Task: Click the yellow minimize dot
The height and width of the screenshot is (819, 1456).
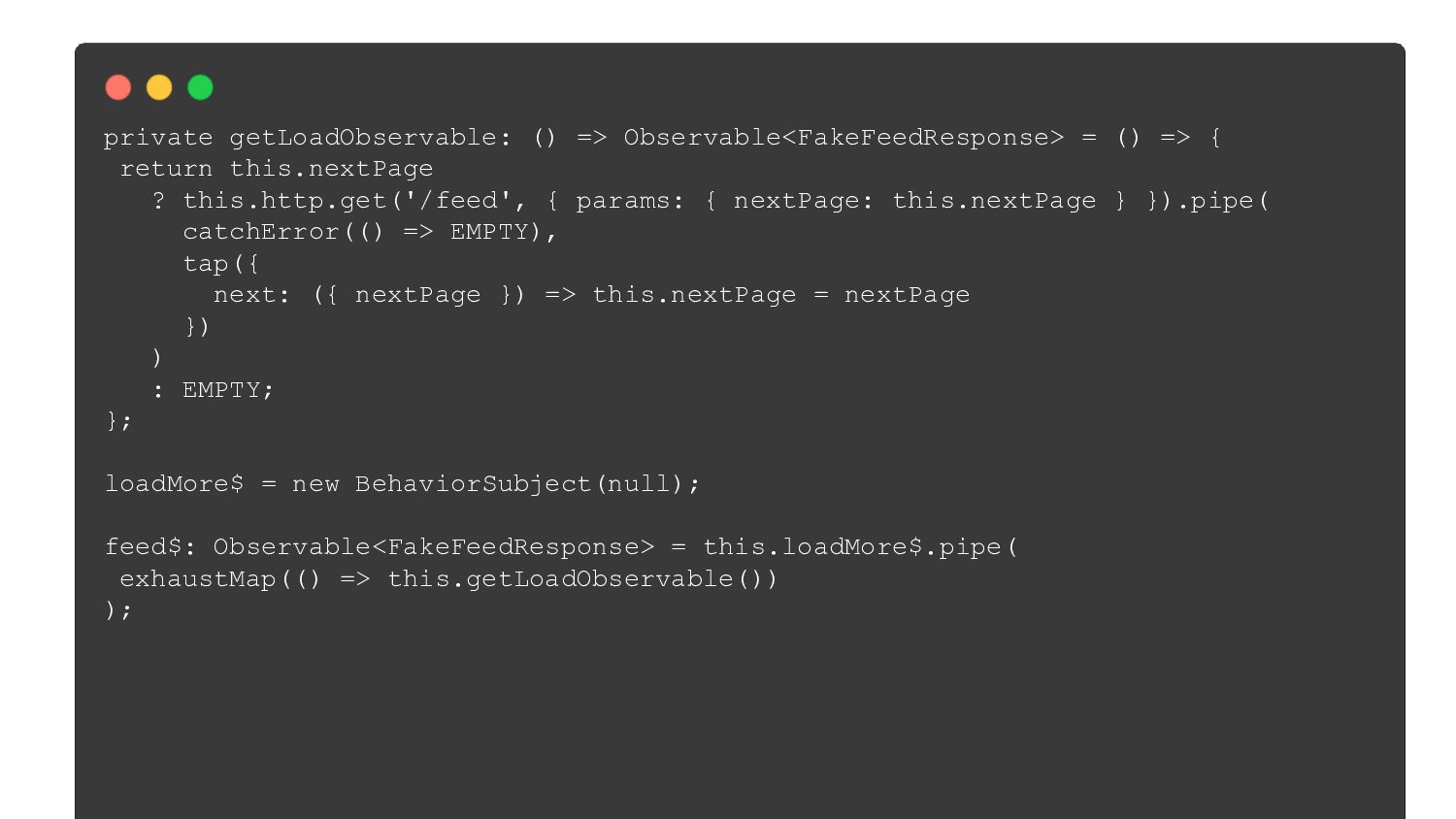Action: coord(159,87)
